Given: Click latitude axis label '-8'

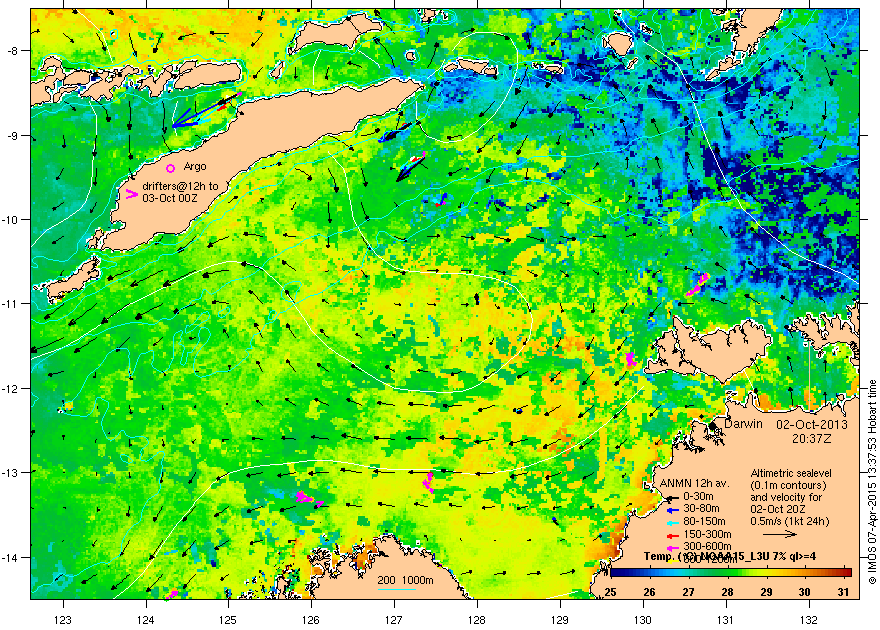Looking at the screenshot, I should tap(12, 50).
